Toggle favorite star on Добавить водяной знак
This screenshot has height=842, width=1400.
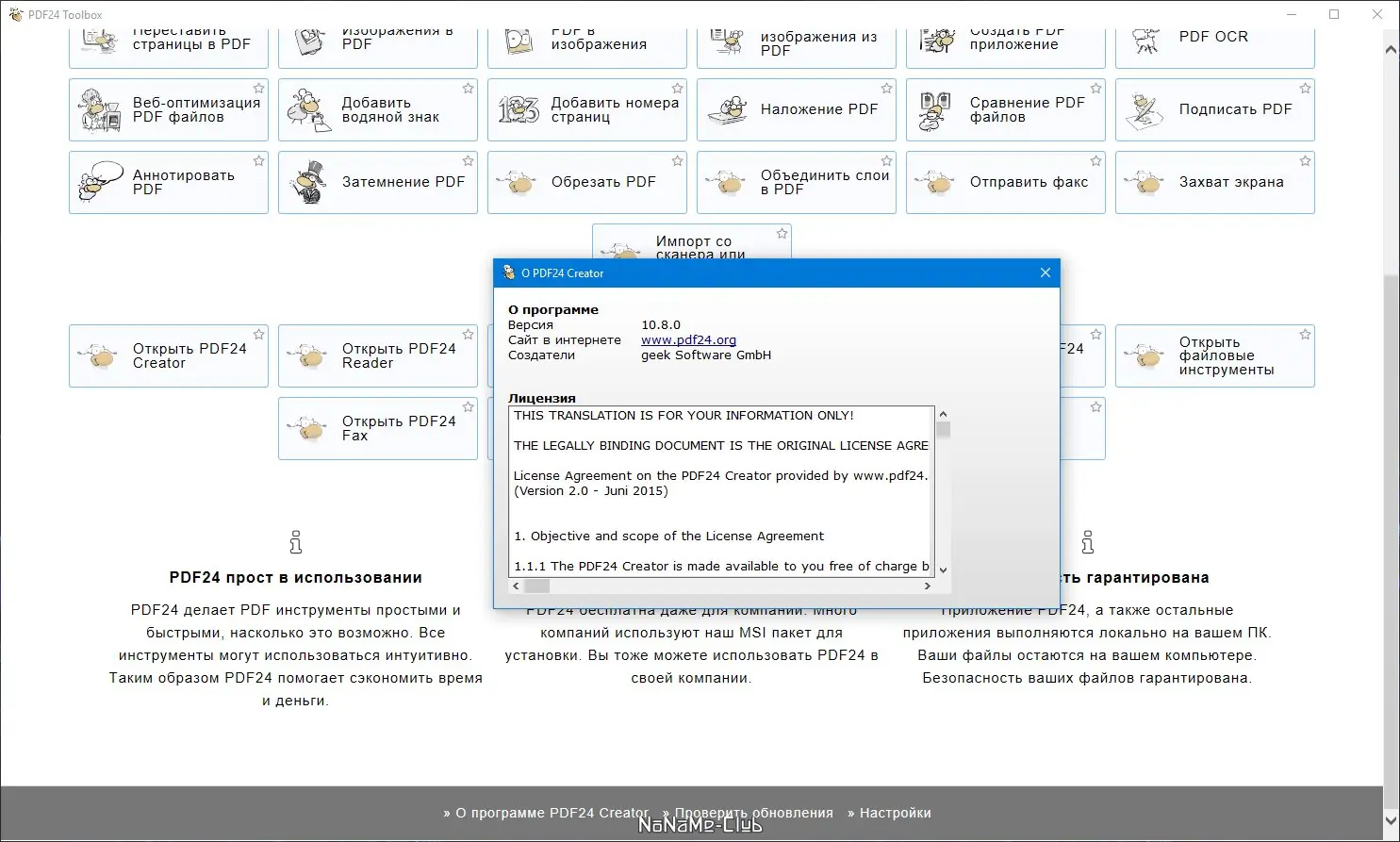pos(468,89)
